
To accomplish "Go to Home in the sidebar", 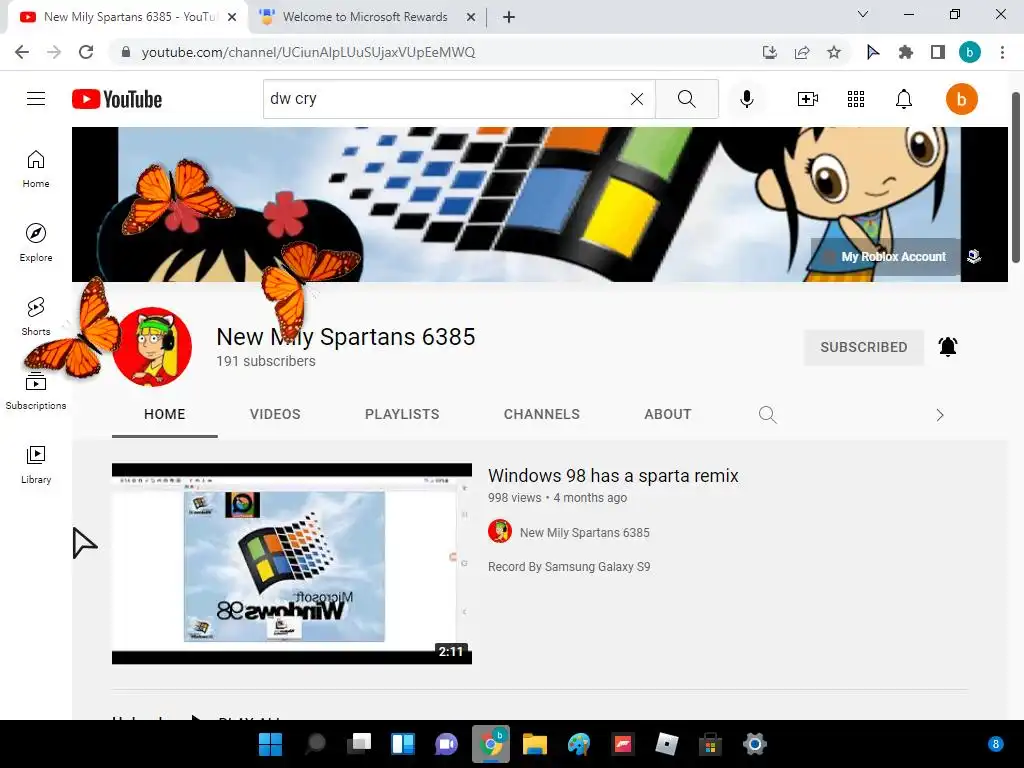I will pyautogui.click(x=36, y=169).
